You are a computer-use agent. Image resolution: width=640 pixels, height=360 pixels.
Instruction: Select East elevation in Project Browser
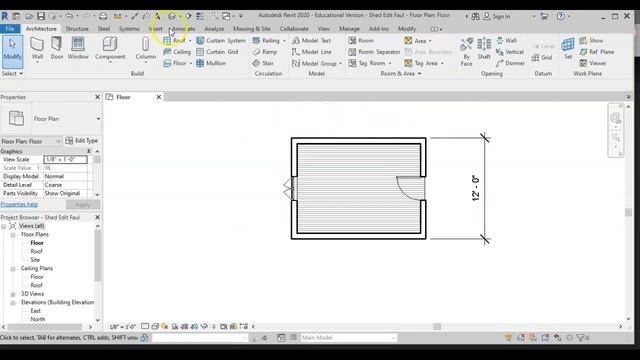(x=36, y=311)
